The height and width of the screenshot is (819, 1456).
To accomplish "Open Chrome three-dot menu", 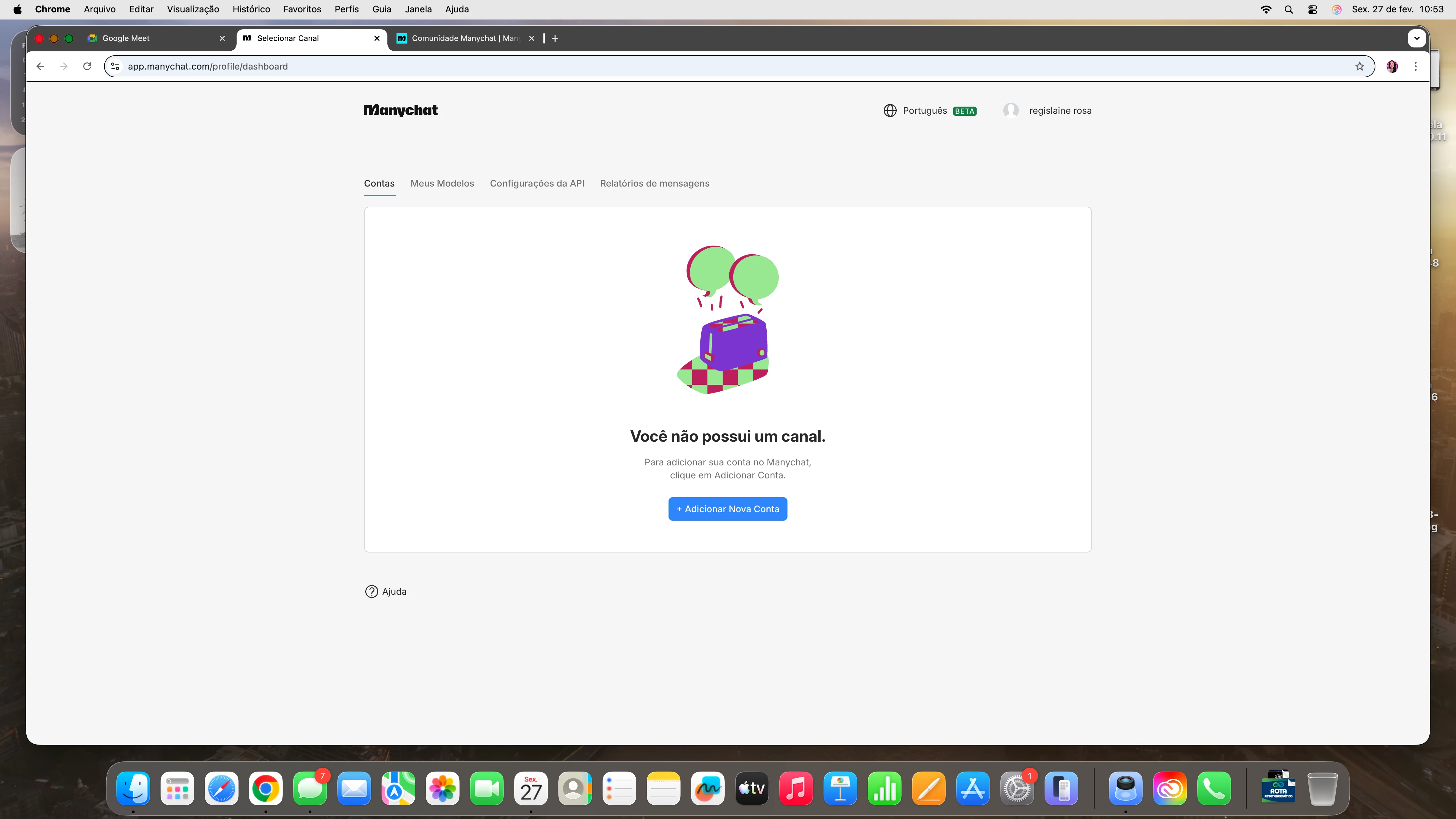I will point(1415,66).
